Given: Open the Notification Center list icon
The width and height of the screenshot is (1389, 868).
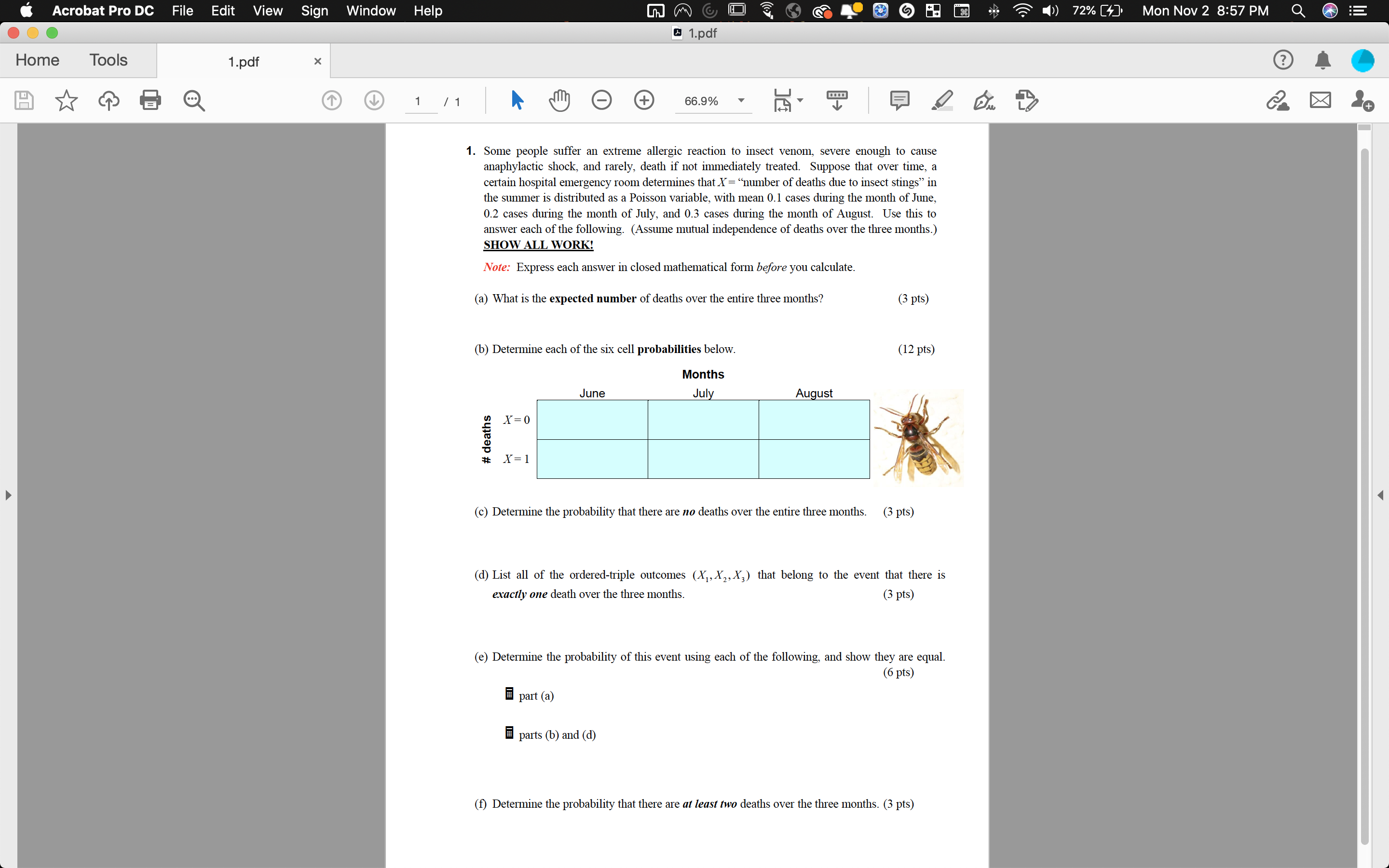Looking at the screenshot, I should click(x=1358, y=10).
